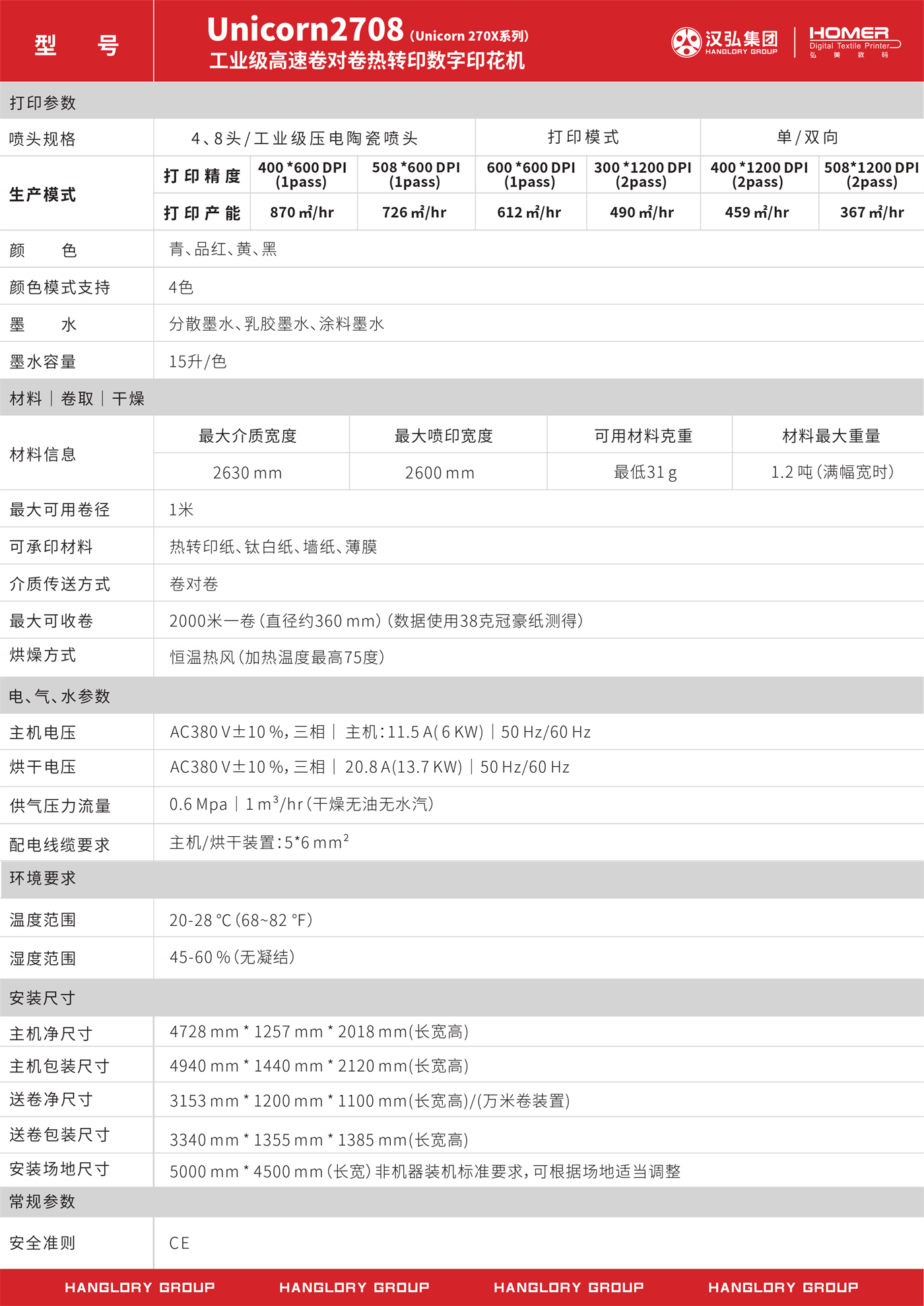Click the 400*600 DPI (1pass) precision cell
The height and width of the screenshot is (1306, 924).
(302, 175)
